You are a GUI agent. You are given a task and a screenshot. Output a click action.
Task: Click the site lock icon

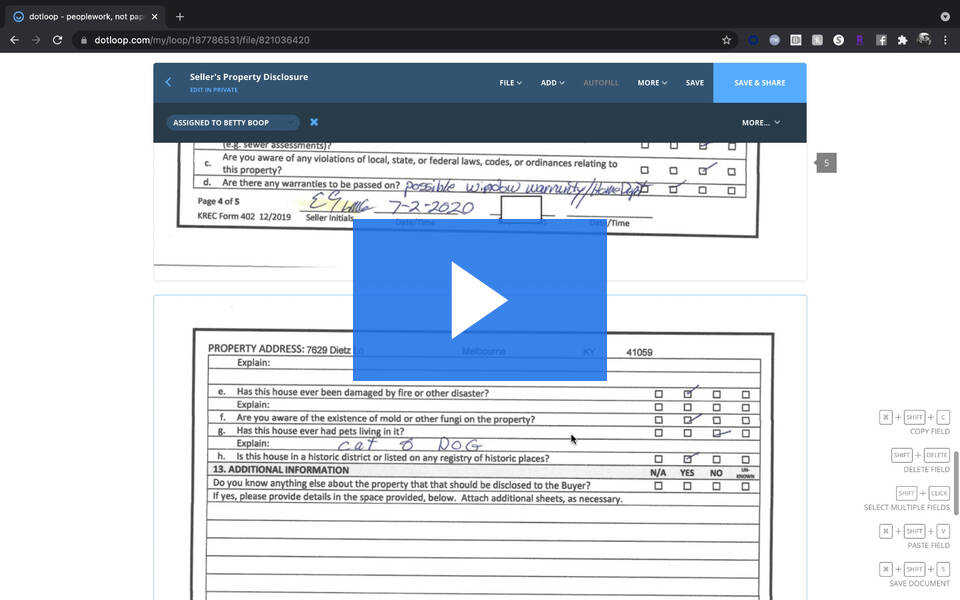(x=84, y=40)
